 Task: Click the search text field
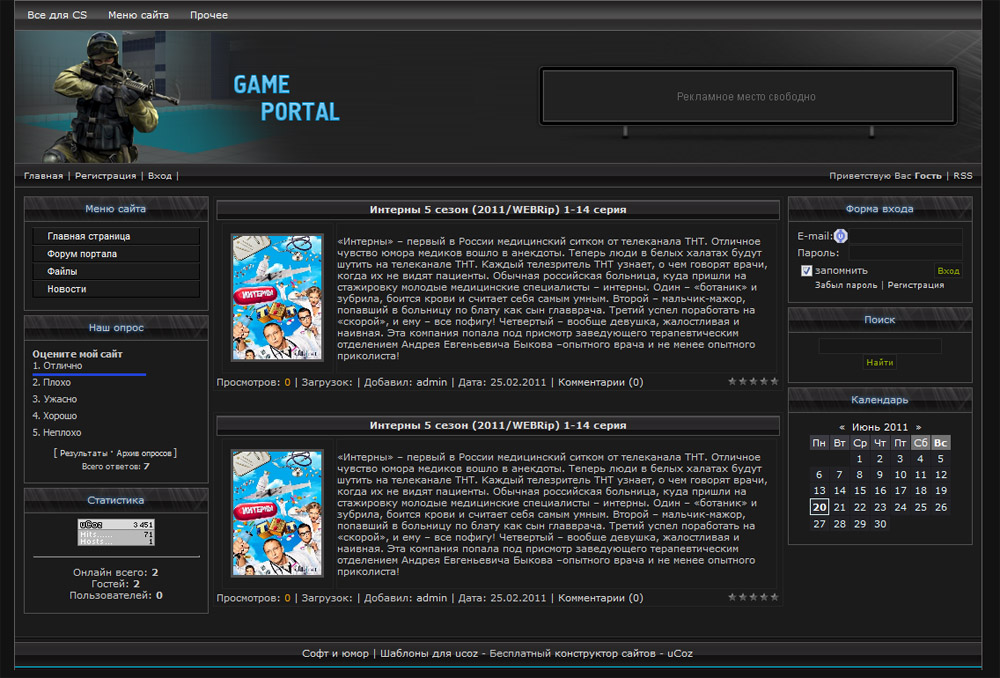[880, 346]
